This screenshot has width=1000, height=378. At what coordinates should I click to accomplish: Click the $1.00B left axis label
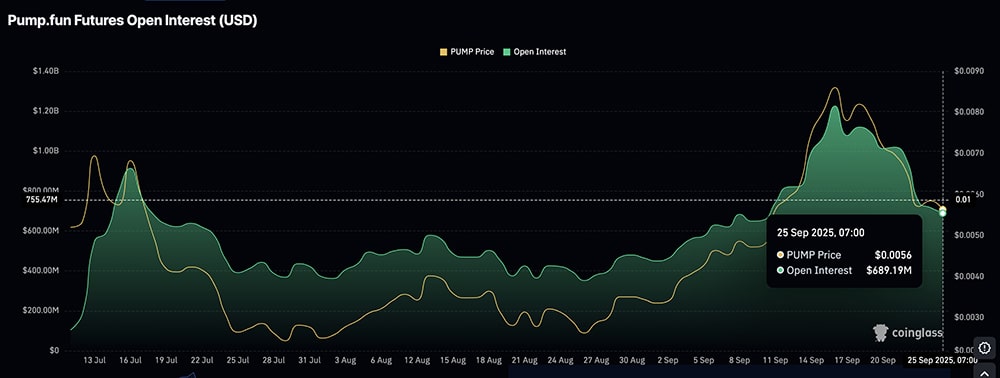[47, 151]
